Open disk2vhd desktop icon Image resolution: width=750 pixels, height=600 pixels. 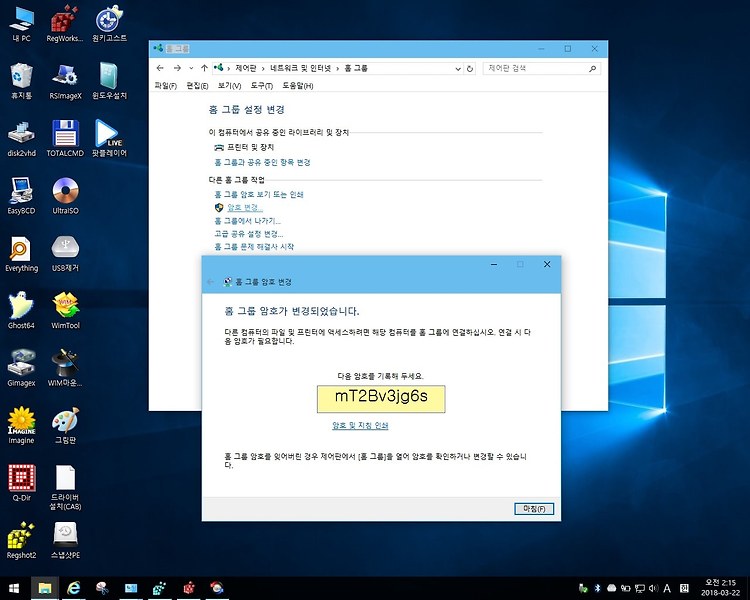pos(22,139)
